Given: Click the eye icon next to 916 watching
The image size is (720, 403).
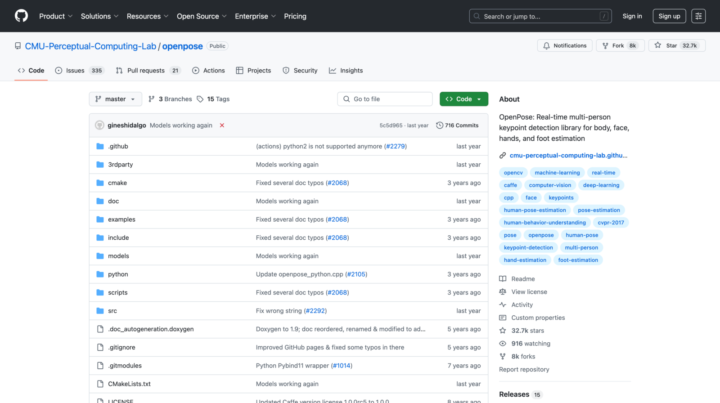Looking at the screenshot, I should point(503,343).
